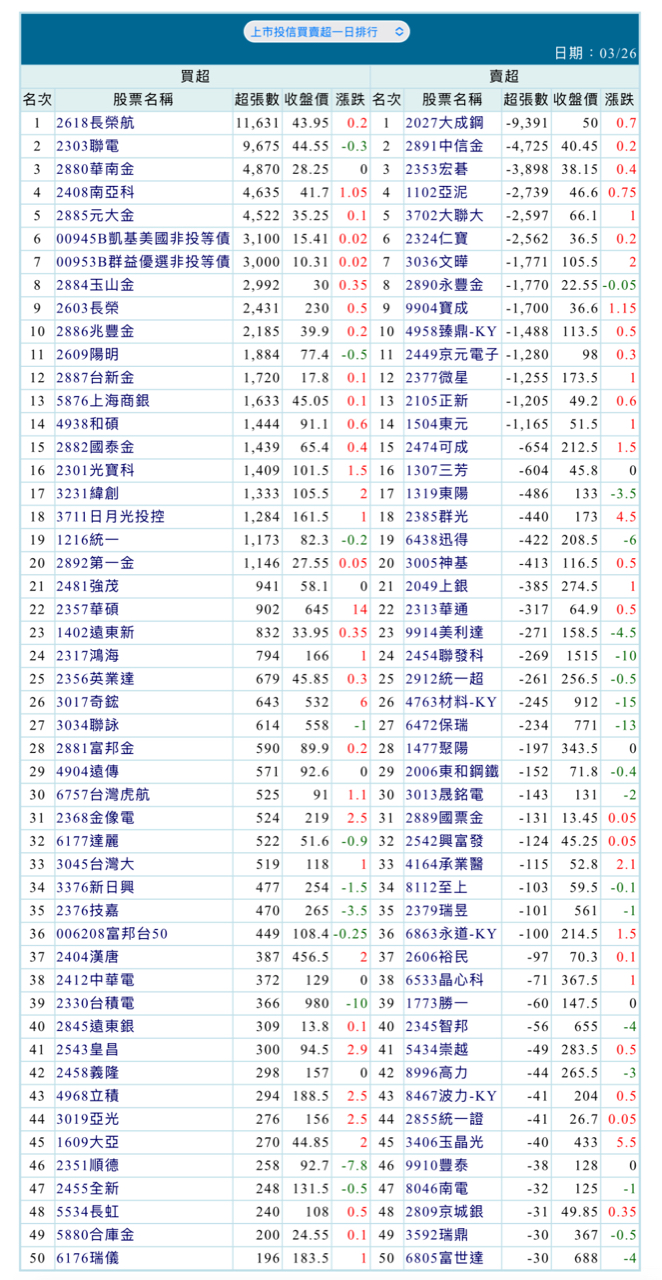This screenshot has width=662, height=1280.
Task: Open stock link 2609陽明
Action: pos(86,354)
